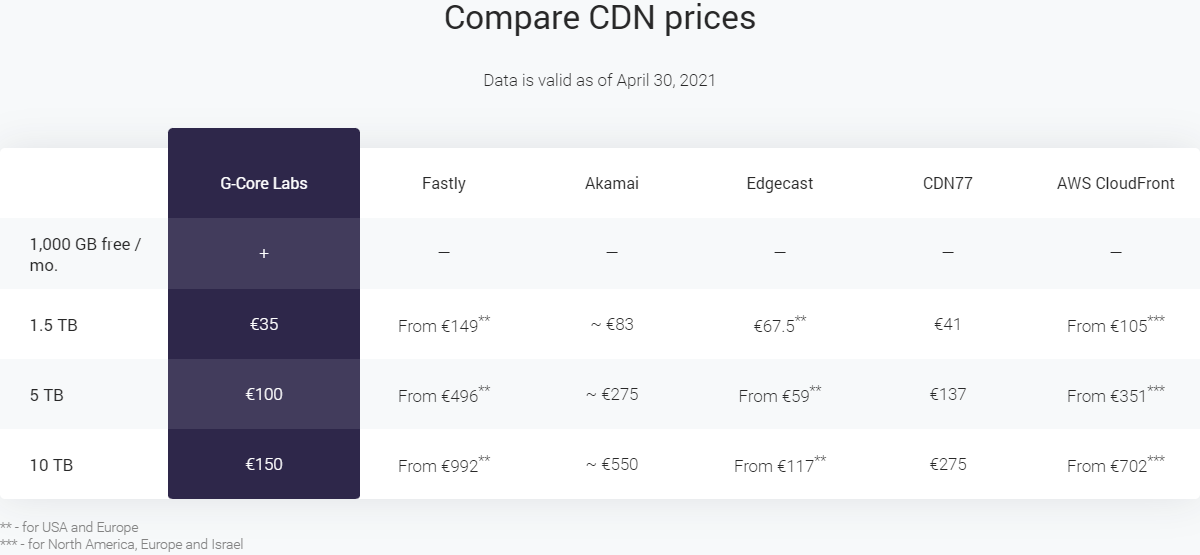Click the AWS CloudFront column header
Viewport: 1200px width, 555px height.
tap(1116, 184)
